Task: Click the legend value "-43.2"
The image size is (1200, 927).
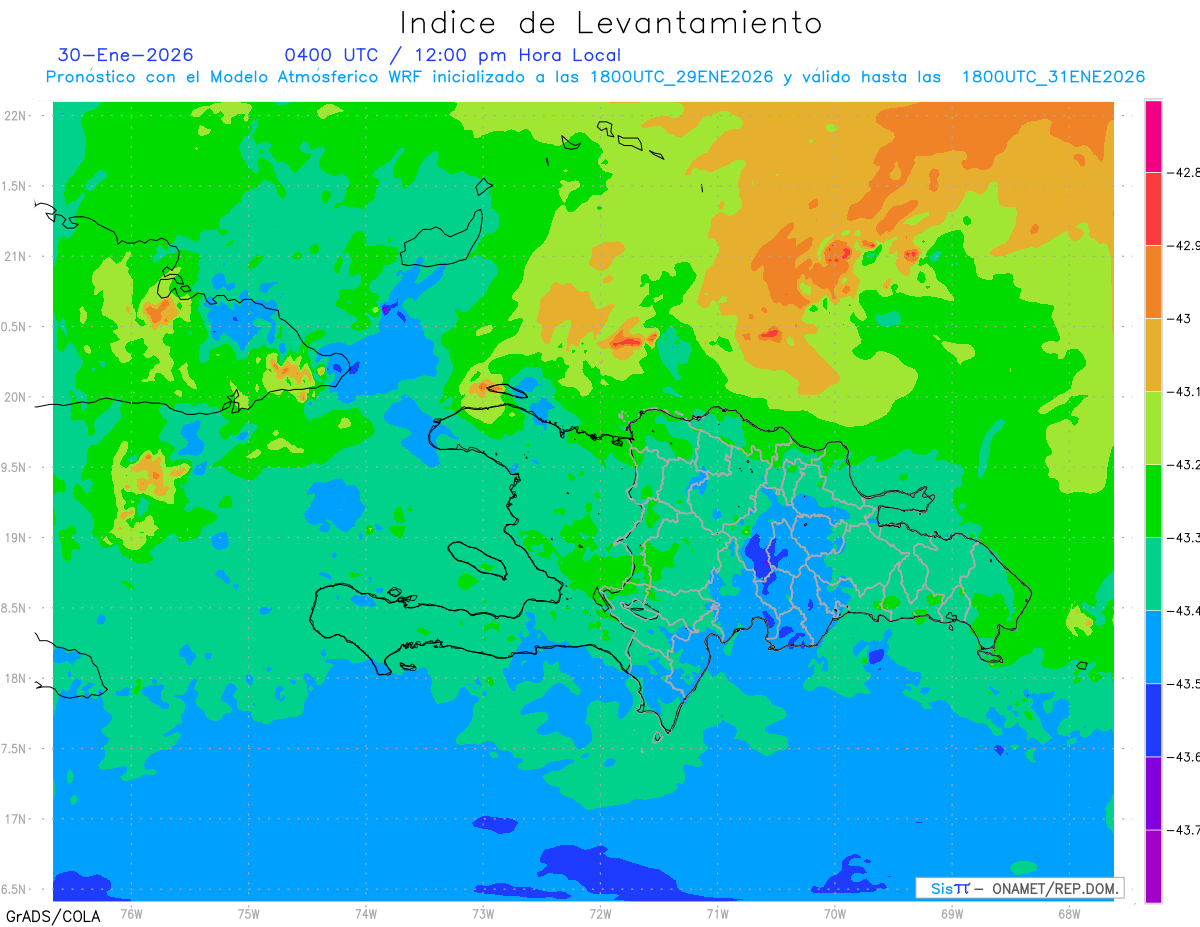Action: 1185,465
